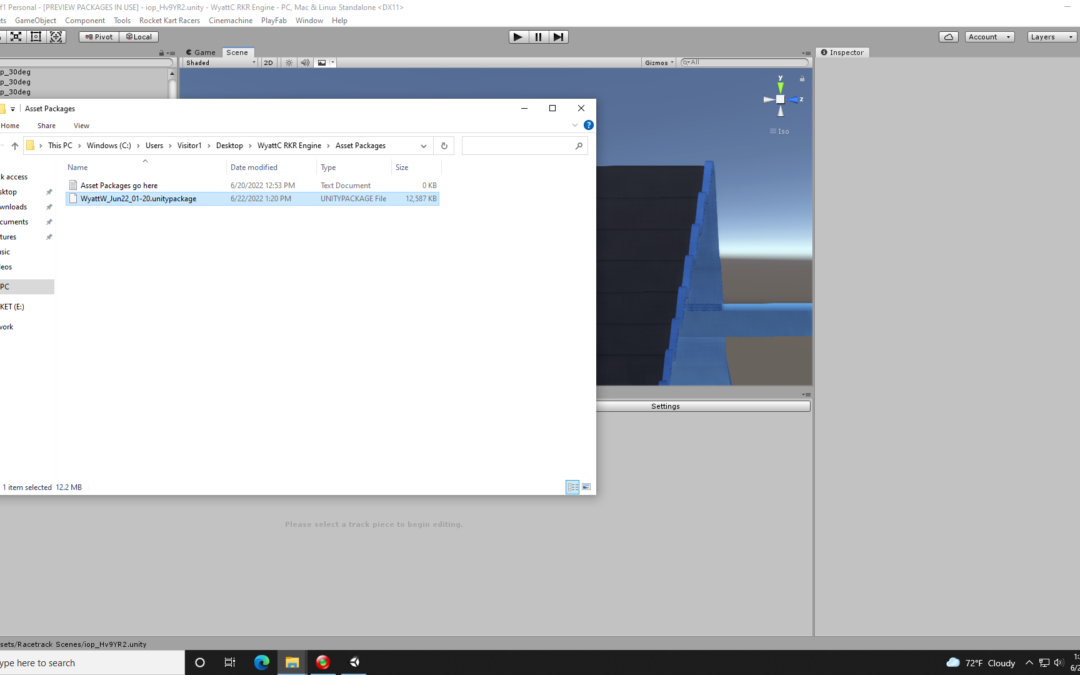Viewport: 1080px width, 675px height.
Task: Go up one folder level in Explorer
Action: (14, 146)
